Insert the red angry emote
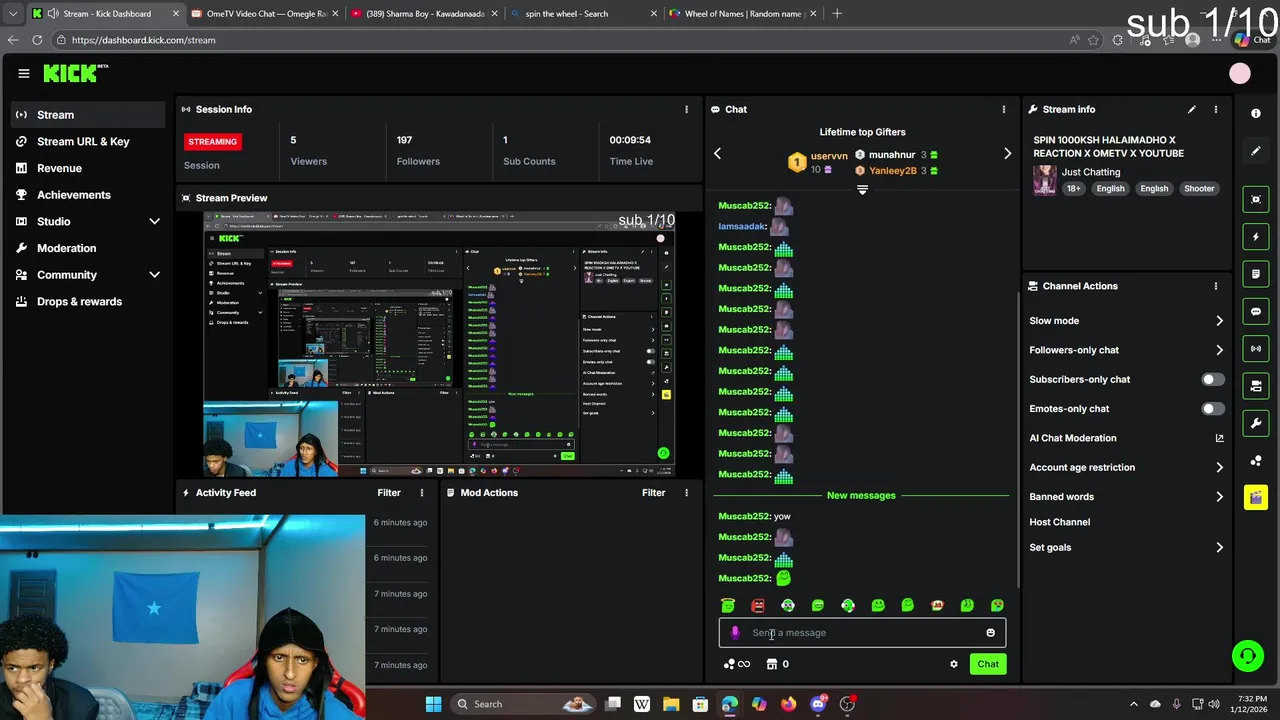The width and height of the screenshot is (1280, 720). 758,606
